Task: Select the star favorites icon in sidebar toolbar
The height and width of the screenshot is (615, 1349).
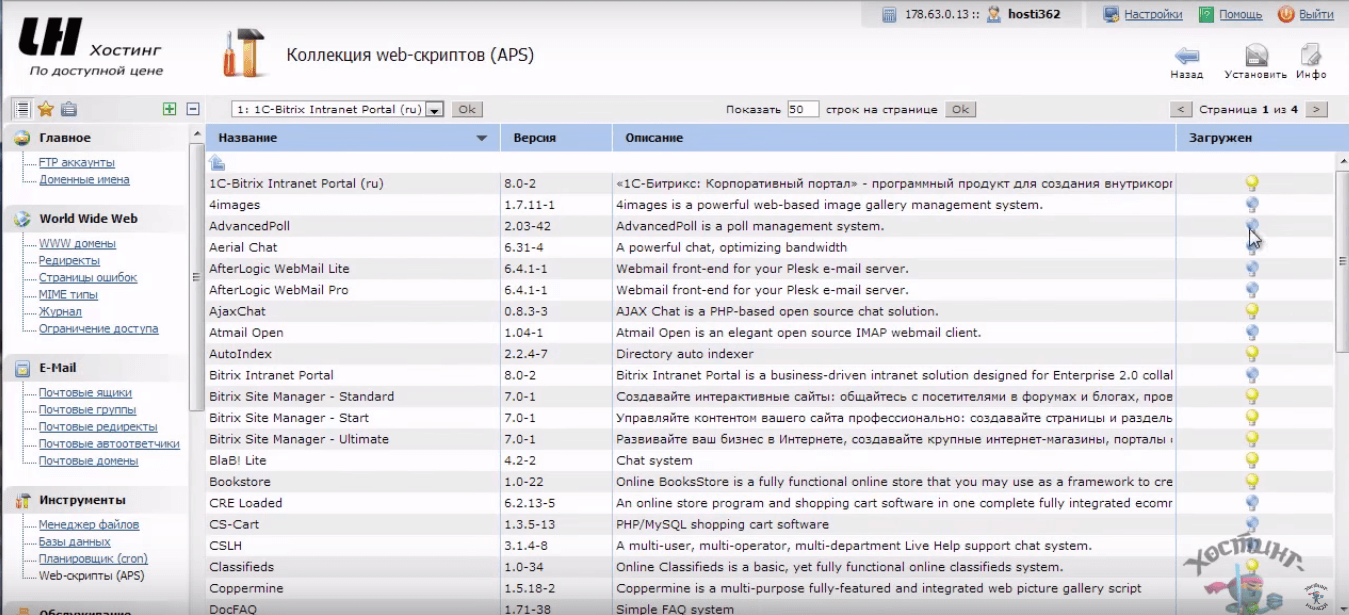Action: pos(45,109)
